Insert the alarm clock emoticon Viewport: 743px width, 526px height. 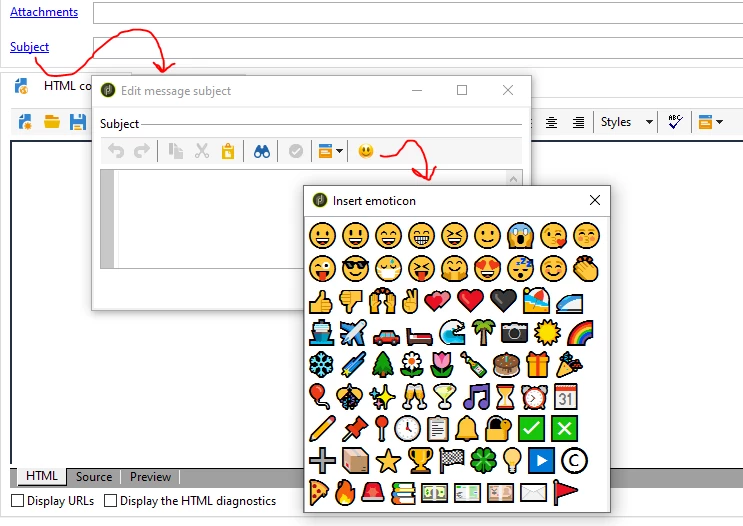pyautogui.click(x=534, y=397)
